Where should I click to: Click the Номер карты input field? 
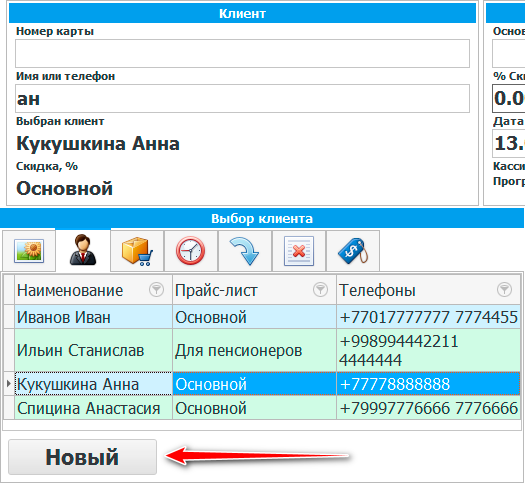tap(242, 54)
